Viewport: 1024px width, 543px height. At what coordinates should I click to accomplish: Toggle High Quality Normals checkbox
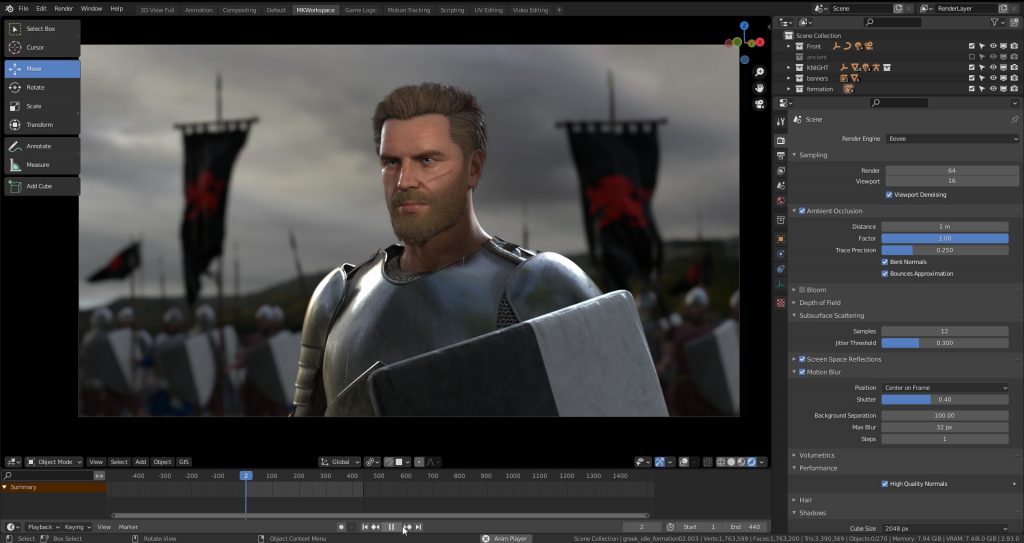(885, 484)
